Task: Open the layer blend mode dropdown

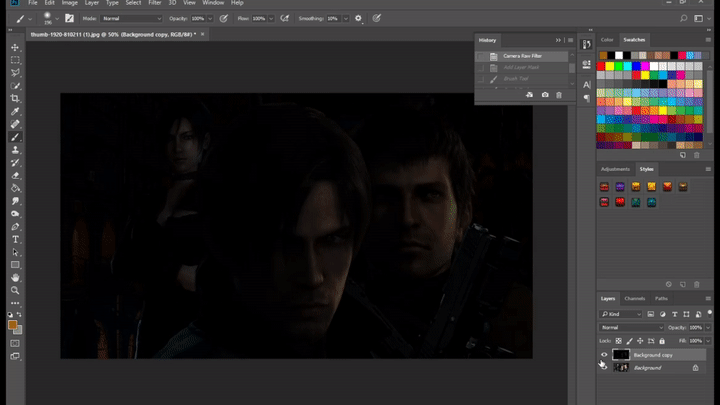Action: coord(631,327)
